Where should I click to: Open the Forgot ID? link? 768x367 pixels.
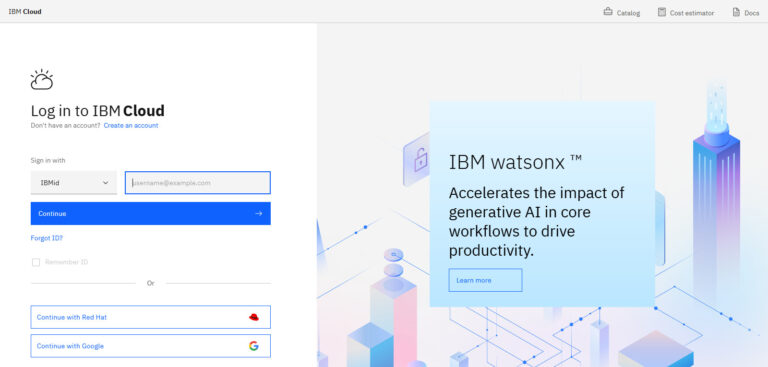47,238
